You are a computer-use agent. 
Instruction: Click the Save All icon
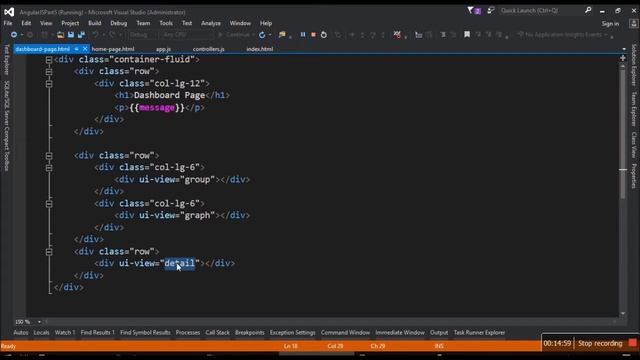click(x=81, y=35)
